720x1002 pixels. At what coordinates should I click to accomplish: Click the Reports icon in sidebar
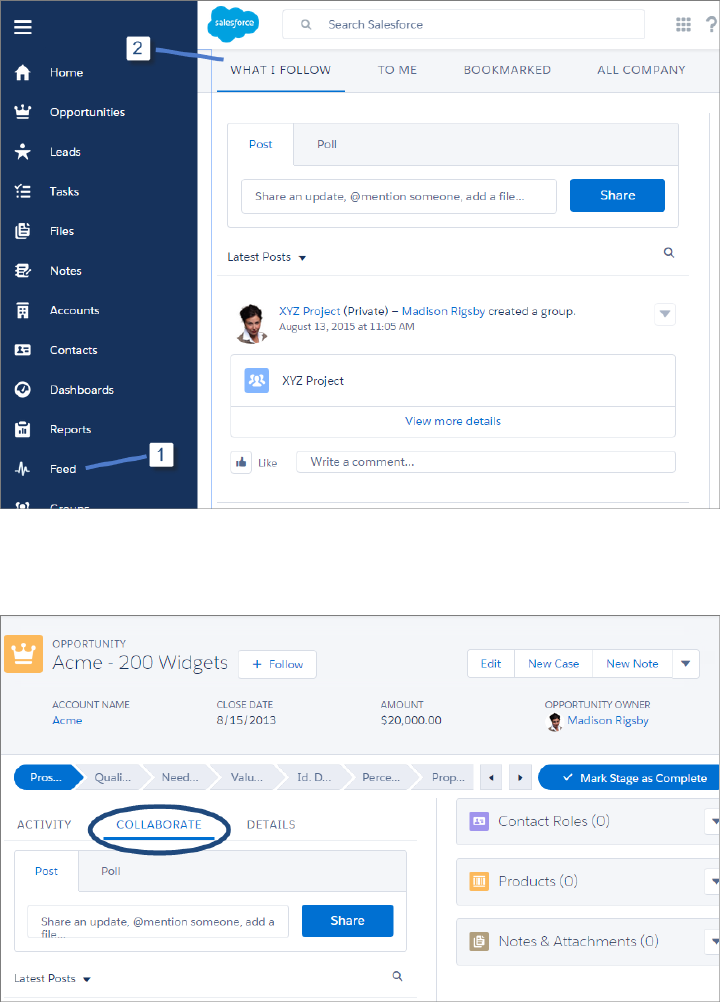tap(22, 429)
